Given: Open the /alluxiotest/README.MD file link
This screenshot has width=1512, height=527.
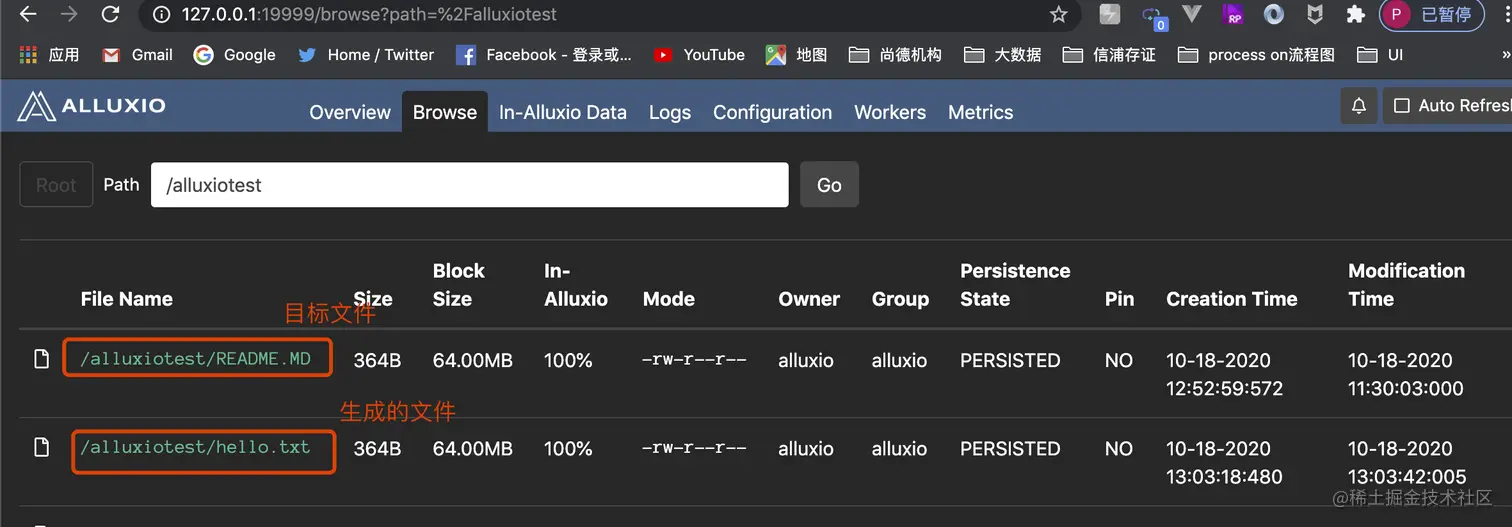Looking at the screenshot, I should tap(196, 360).
